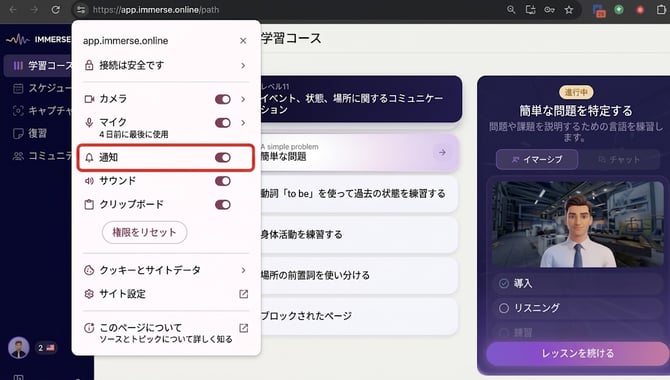Open コミュニティ in the sidebar
Screen dimensions: 670x380
41,156
